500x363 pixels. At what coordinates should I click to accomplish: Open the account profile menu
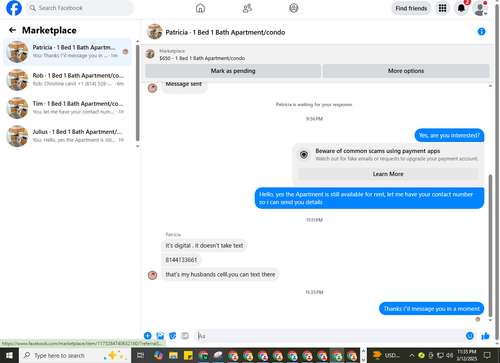[x=480, y=8]
